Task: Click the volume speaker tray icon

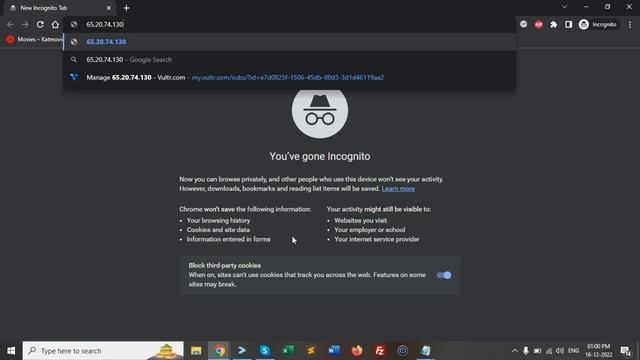Action: 560,351
